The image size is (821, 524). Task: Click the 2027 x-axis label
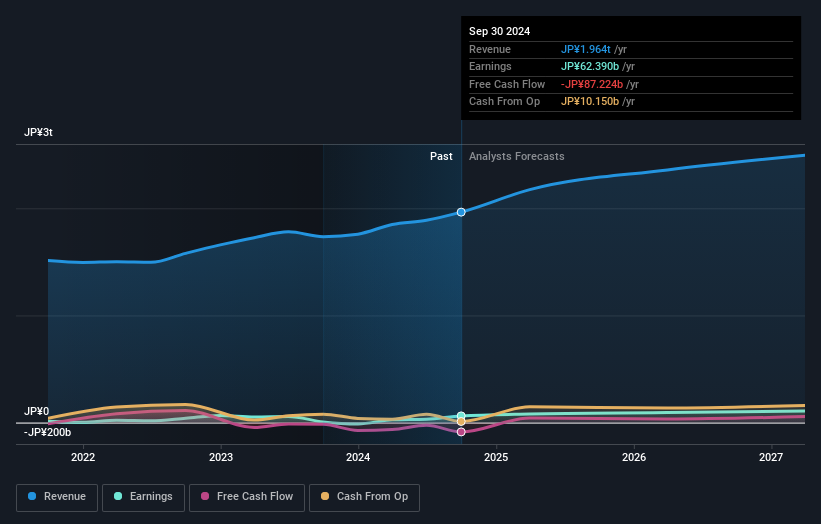(x=771, y=457)
